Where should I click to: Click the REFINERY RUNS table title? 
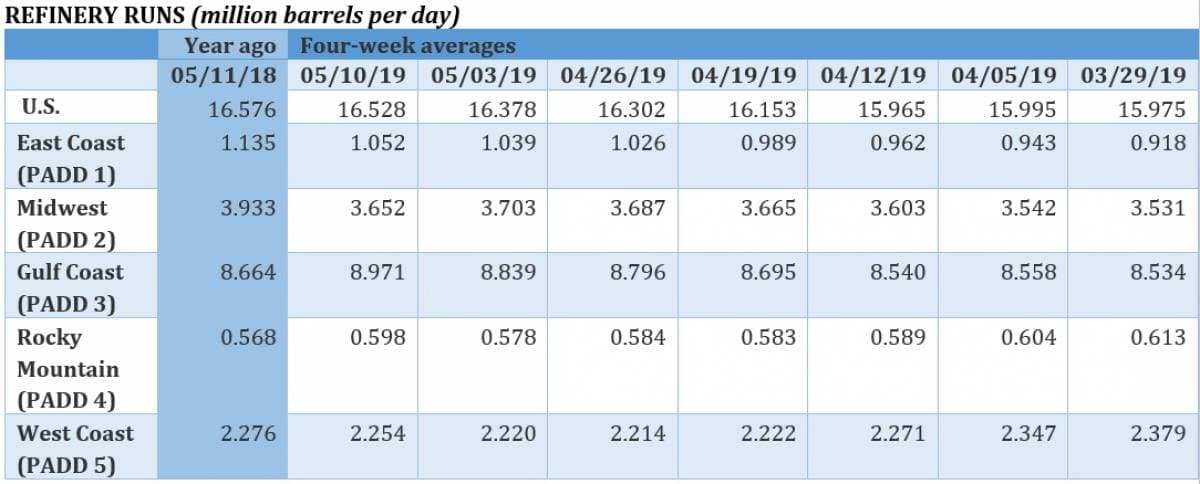(x=232, y=16)
